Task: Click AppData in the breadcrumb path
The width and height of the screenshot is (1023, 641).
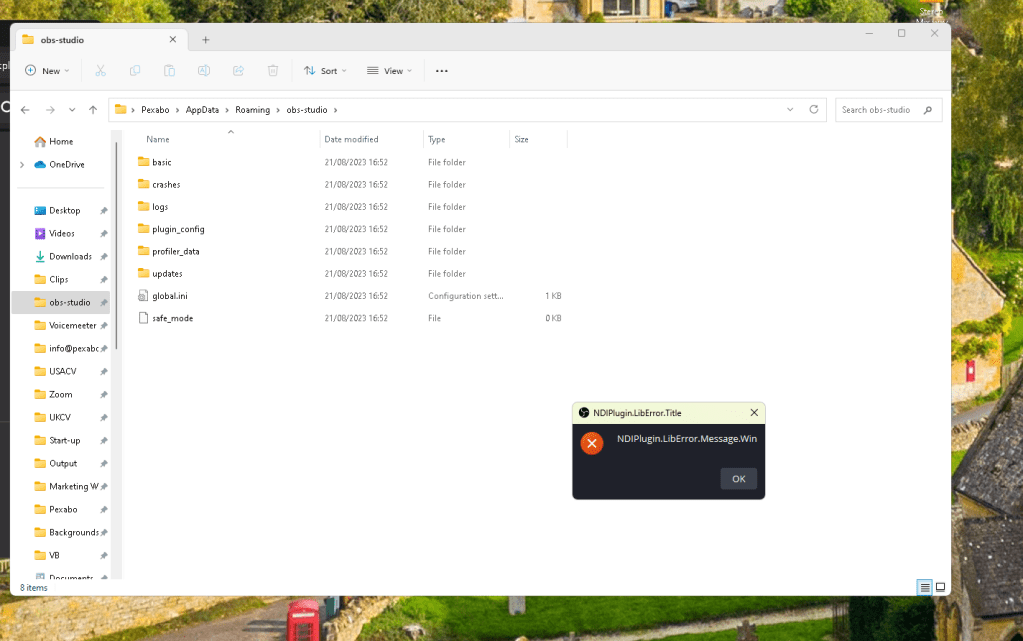Action: pyautogui.click(x=202, y=110)
